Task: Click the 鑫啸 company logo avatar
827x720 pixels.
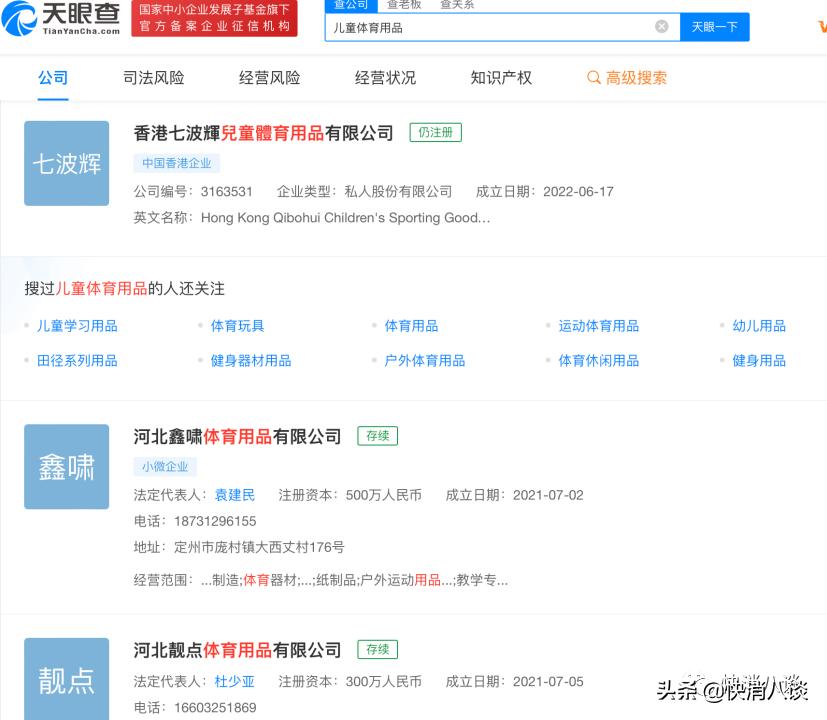Action: tap(66, 467)
